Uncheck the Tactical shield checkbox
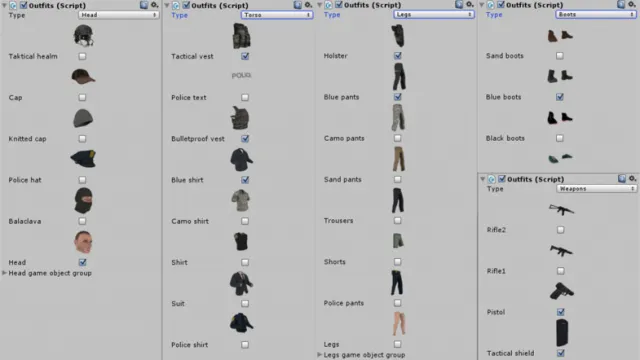Screen dimensions: 640x360 pyautogui.click(x=561, y=353)
